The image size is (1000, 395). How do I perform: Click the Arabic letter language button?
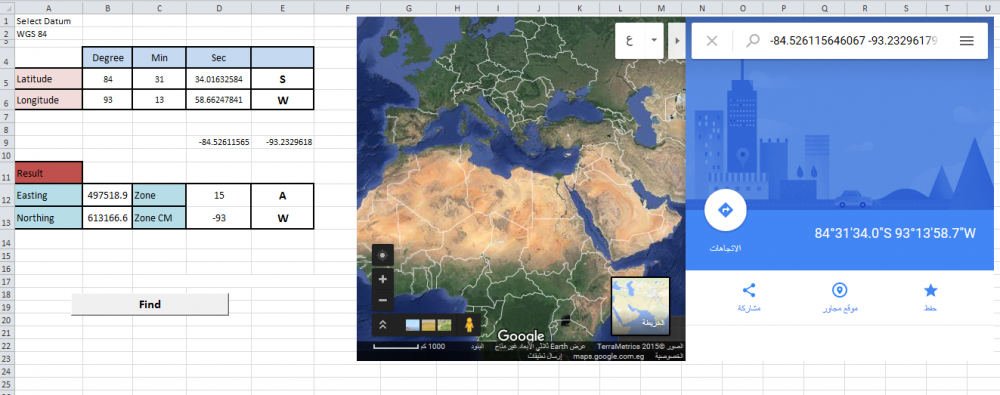(630, 40)
